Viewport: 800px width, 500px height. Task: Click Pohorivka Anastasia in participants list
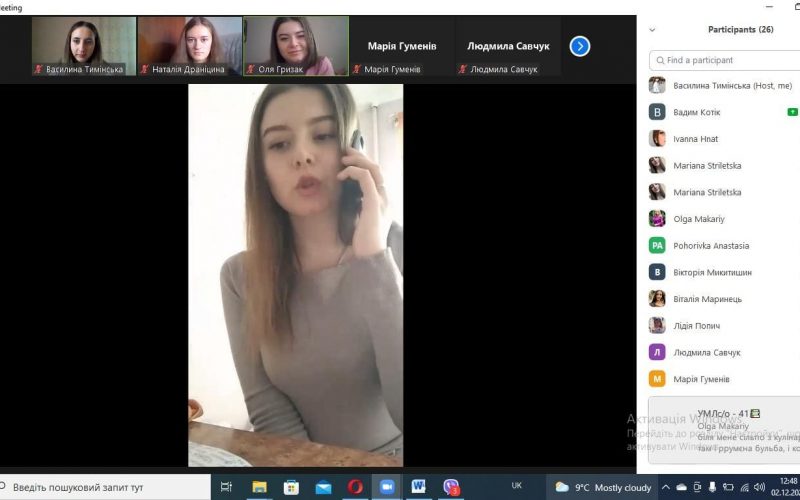pos(711,246)
